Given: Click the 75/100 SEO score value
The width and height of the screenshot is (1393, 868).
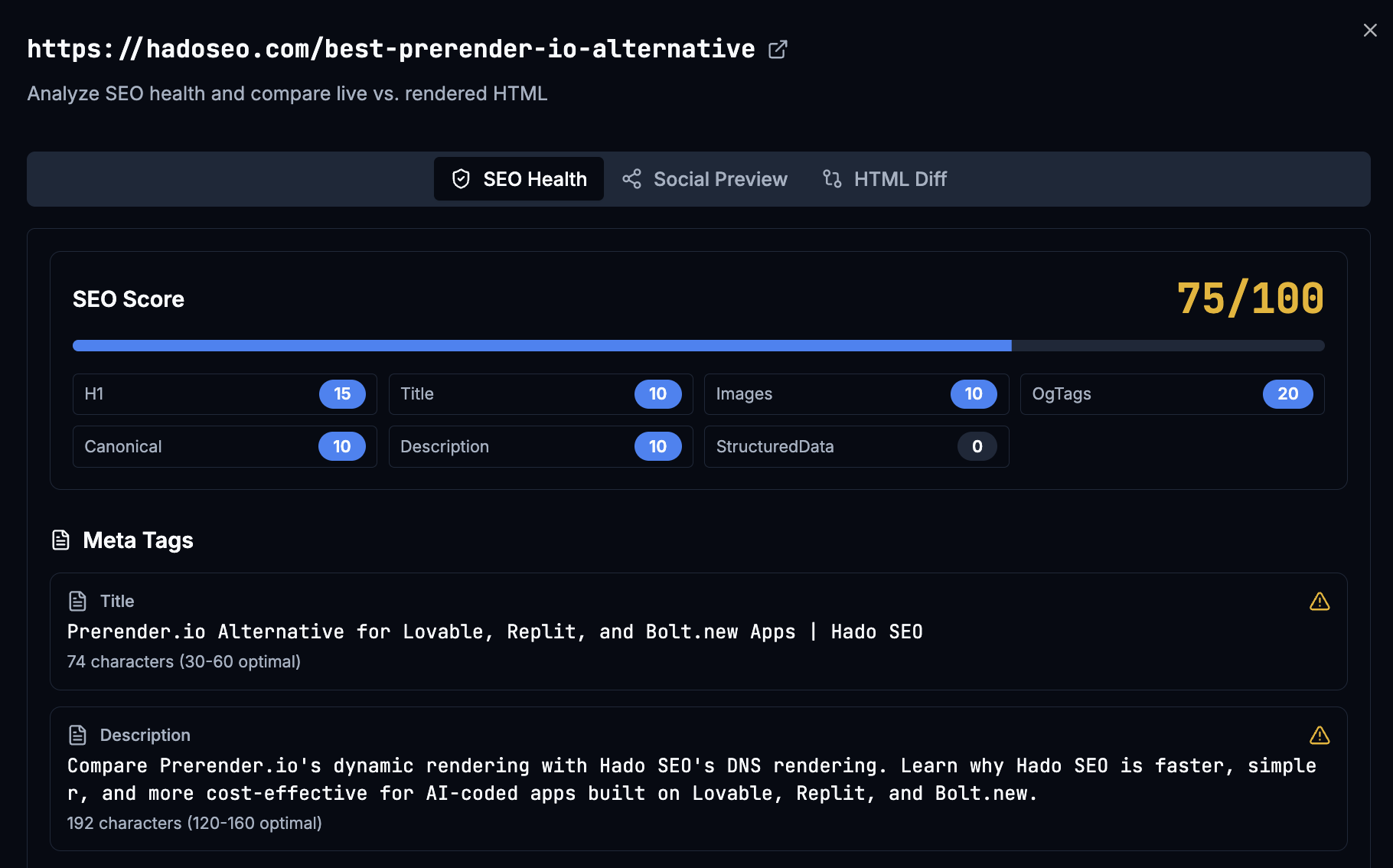Looking at the screenshot, I should click(x=1251, y=299).
